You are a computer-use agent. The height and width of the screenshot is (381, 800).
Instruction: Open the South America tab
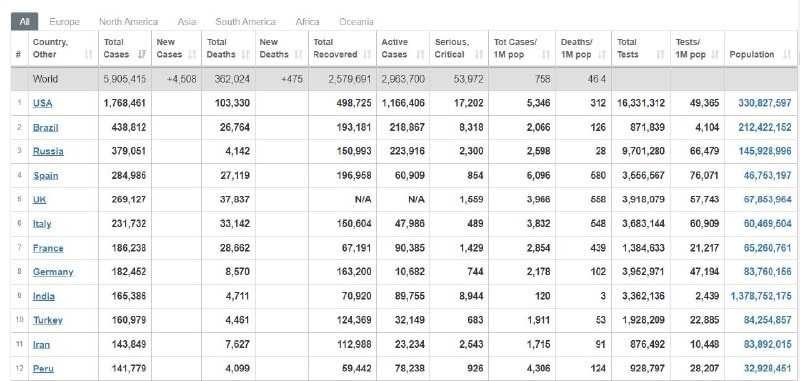(x=245, y=21)
